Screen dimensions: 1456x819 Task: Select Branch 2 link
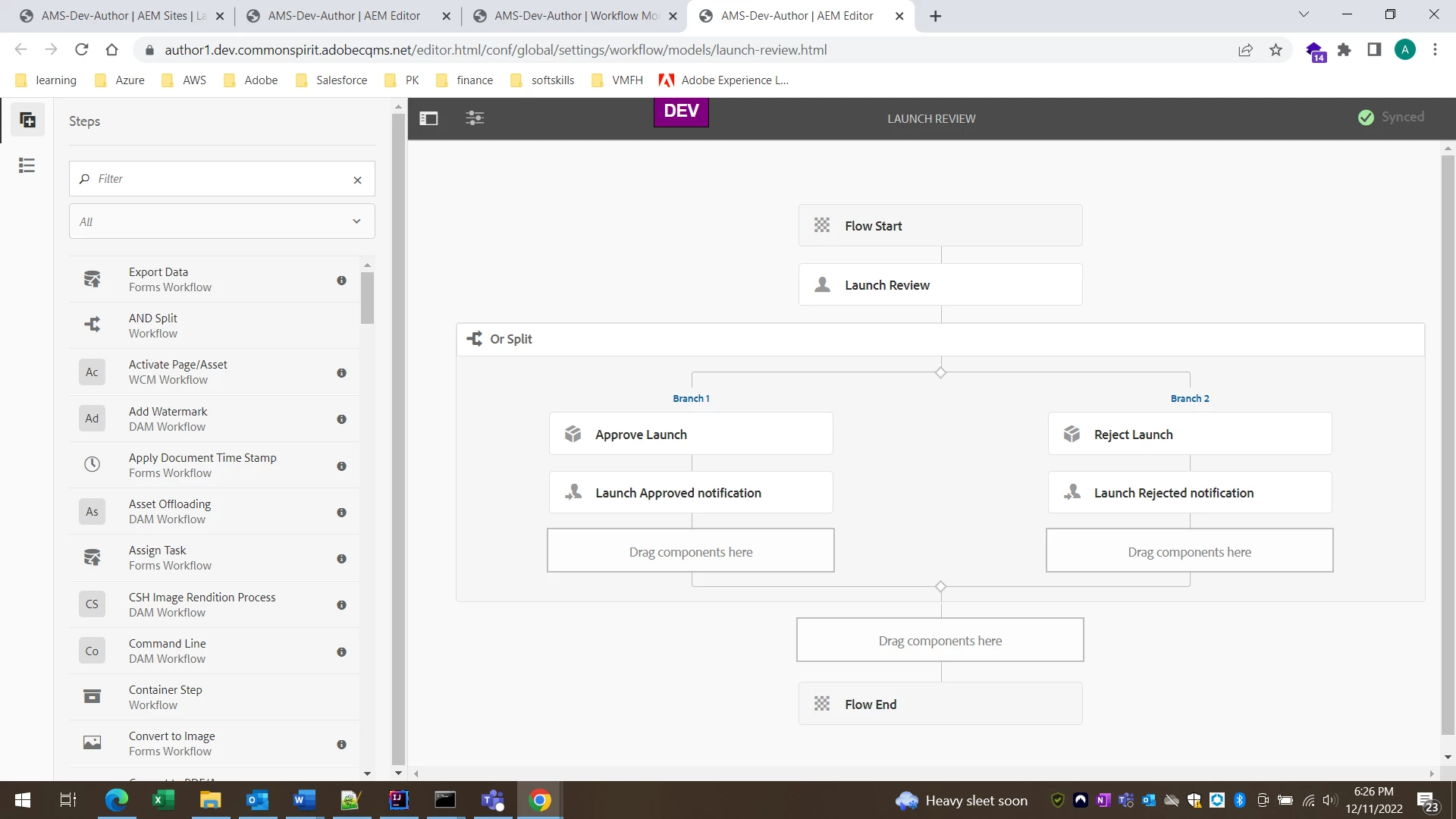point(1189,399)
